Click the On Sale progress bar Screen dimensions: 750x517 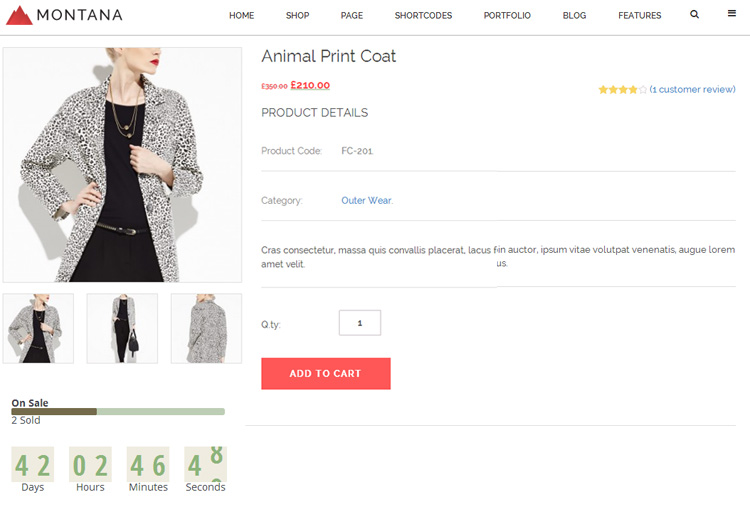(x=118, y=411)
